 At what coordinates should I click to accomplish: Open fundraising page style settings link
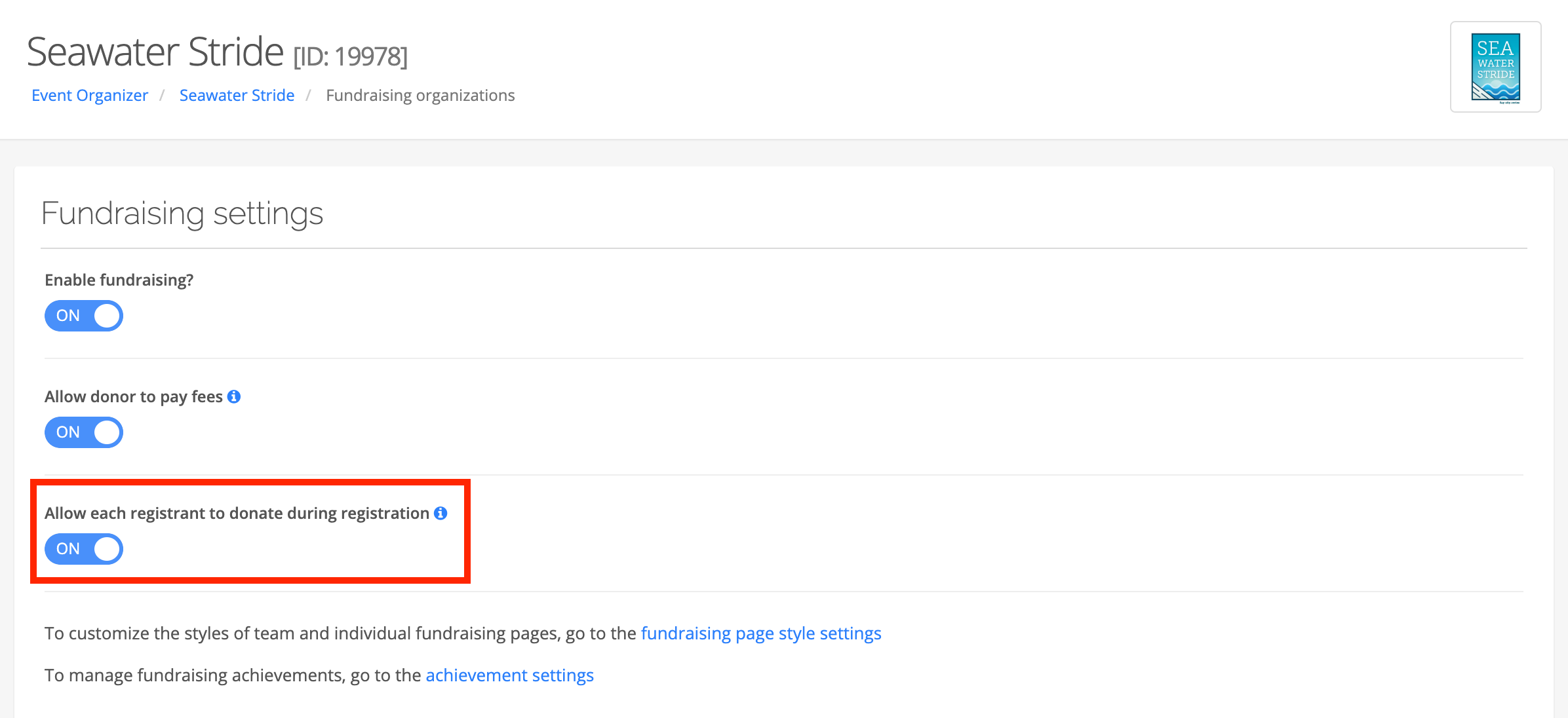[x=760, y=633]
